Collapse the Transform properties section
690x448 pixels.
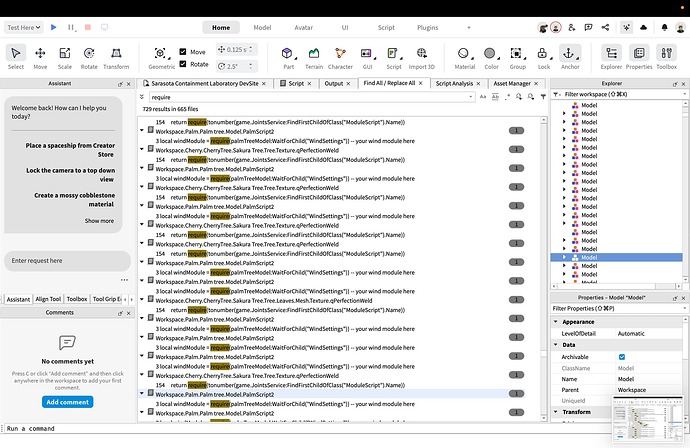click(556, 412)
